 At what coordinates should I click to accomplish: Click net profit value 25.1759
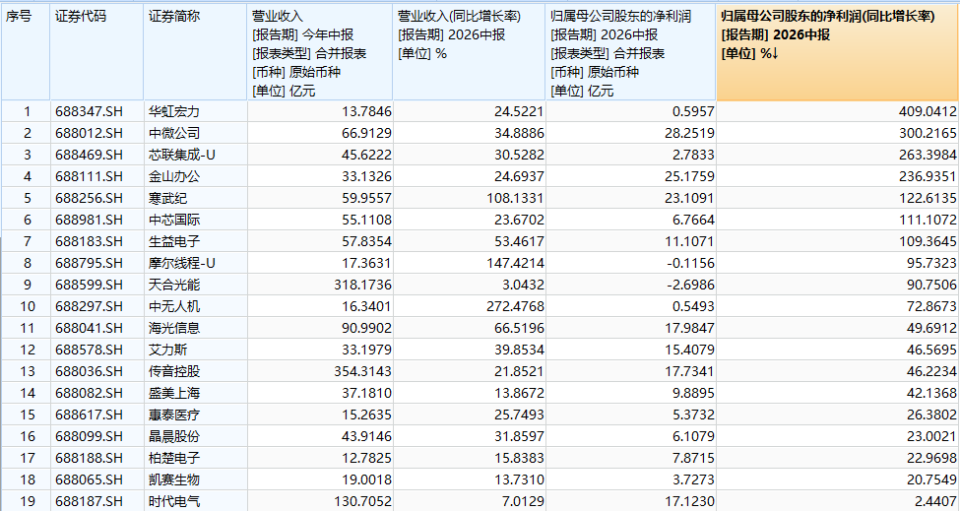coord(691,176)
